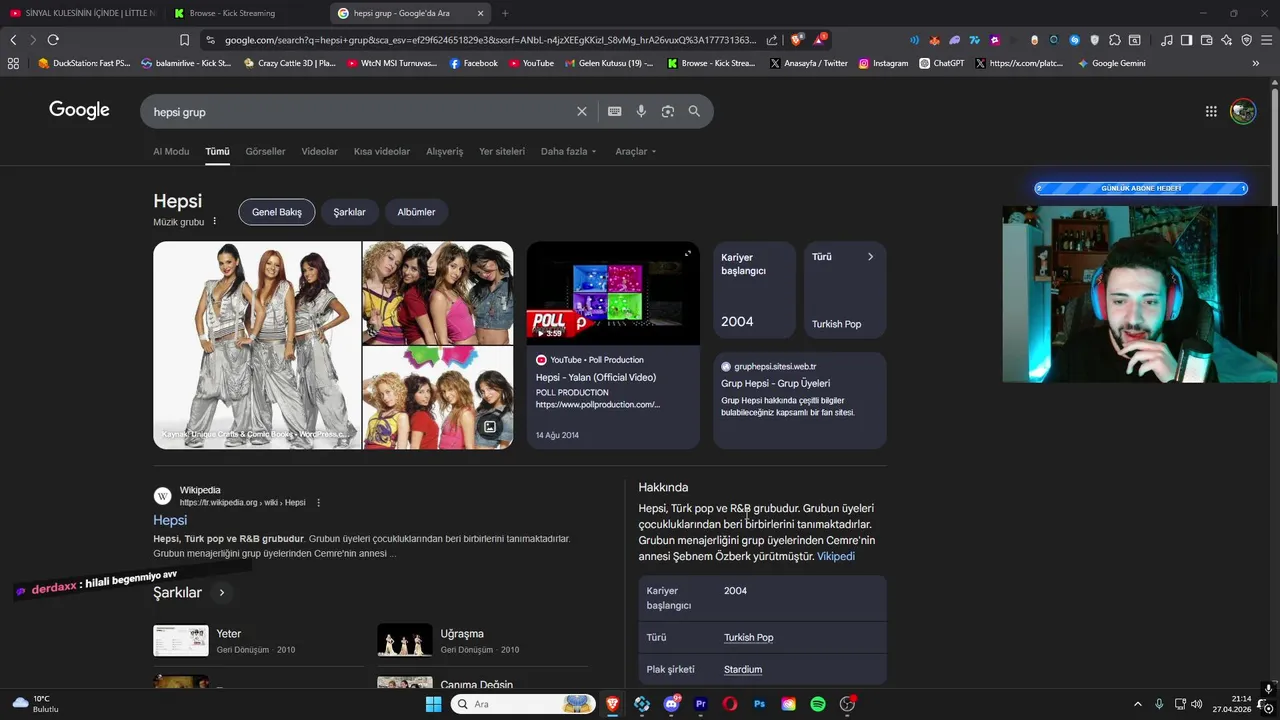Image resolution: width=1280 pixels, height=720 pixels.
Task: Click the Windows taskbar Ara search box
Action: 523,704
